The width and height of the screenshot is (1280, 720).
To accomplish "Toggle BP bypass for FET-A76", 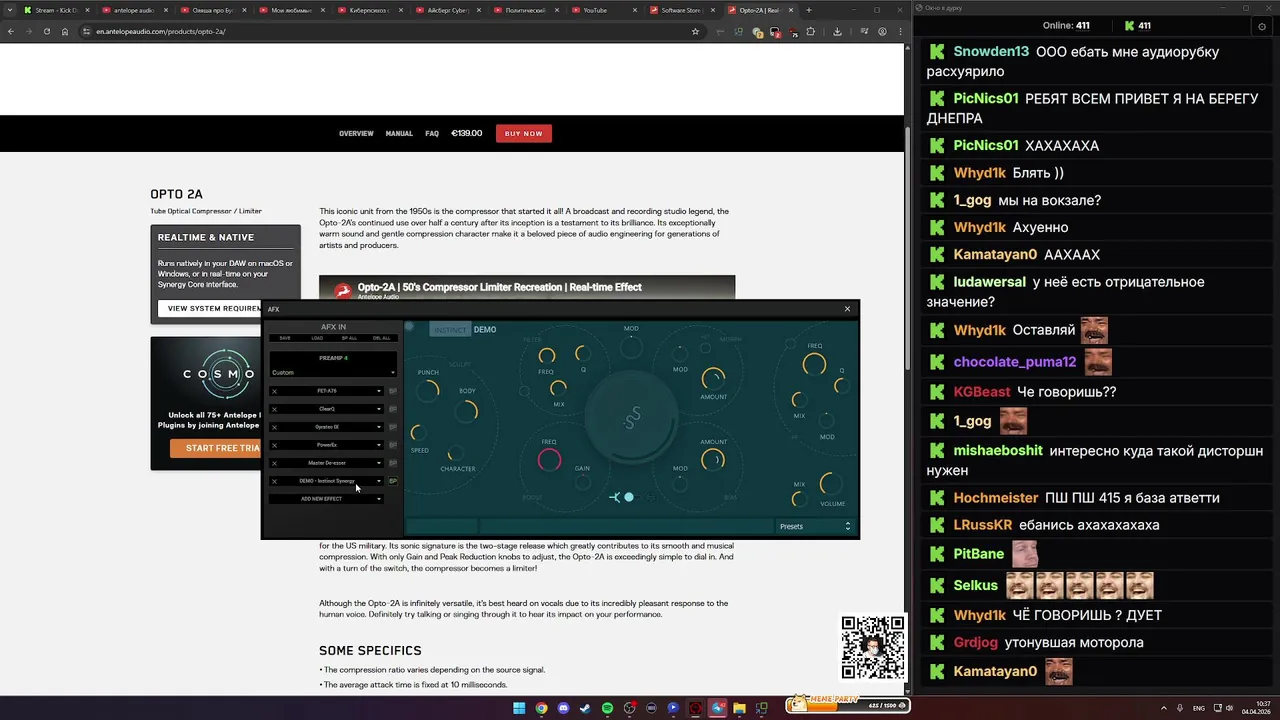I will tap(393, 391).
